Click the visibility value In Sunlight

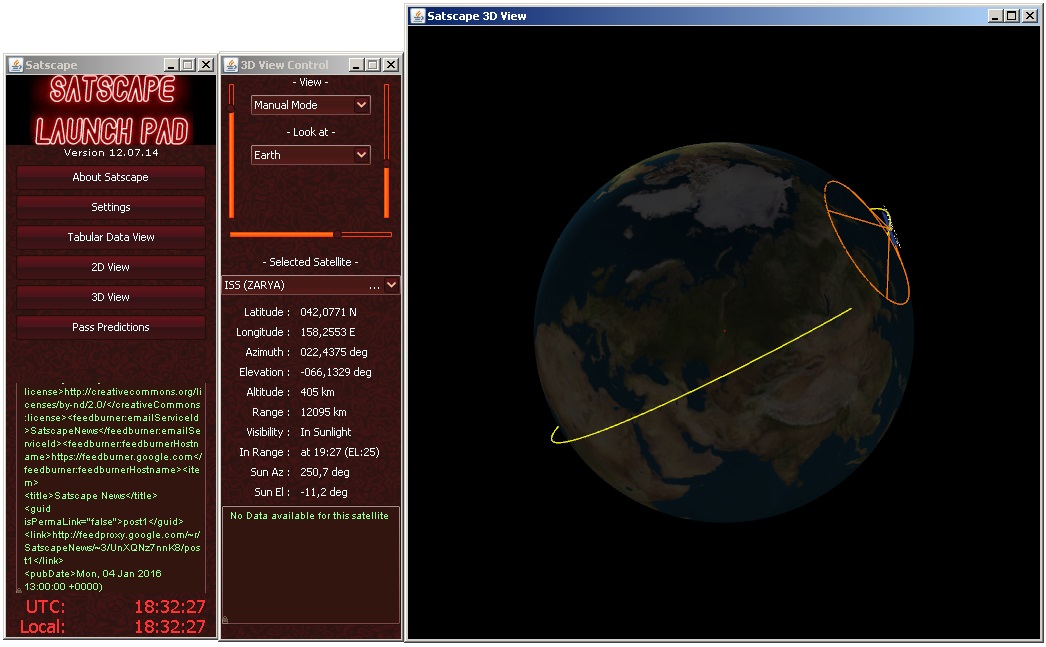[326, 432]
